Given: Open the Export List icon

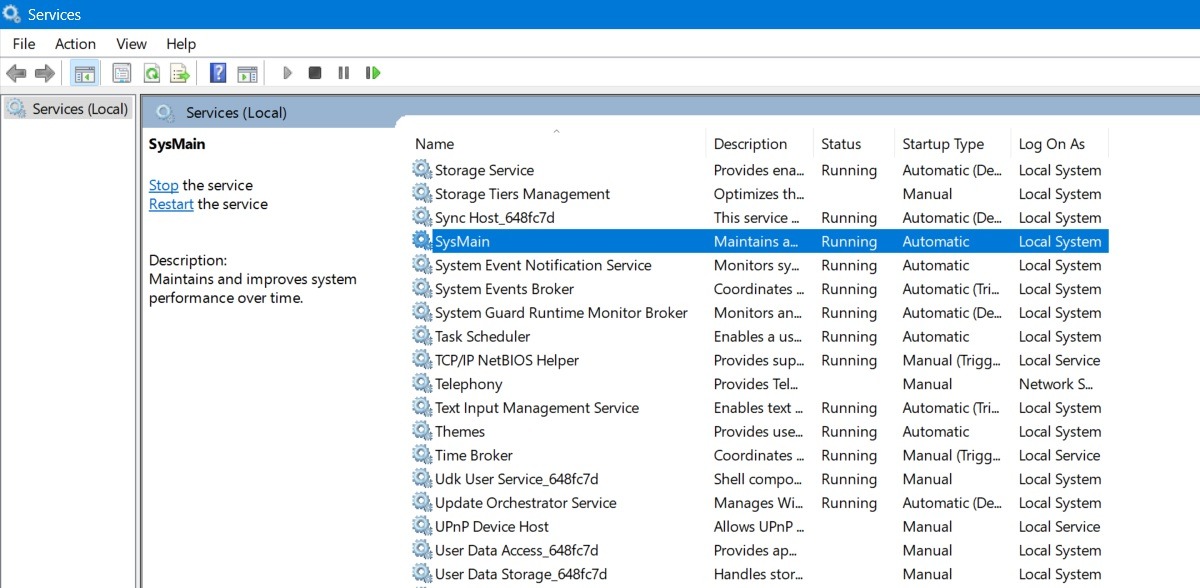Looking at the screenshot, I should tap(181, 72).
